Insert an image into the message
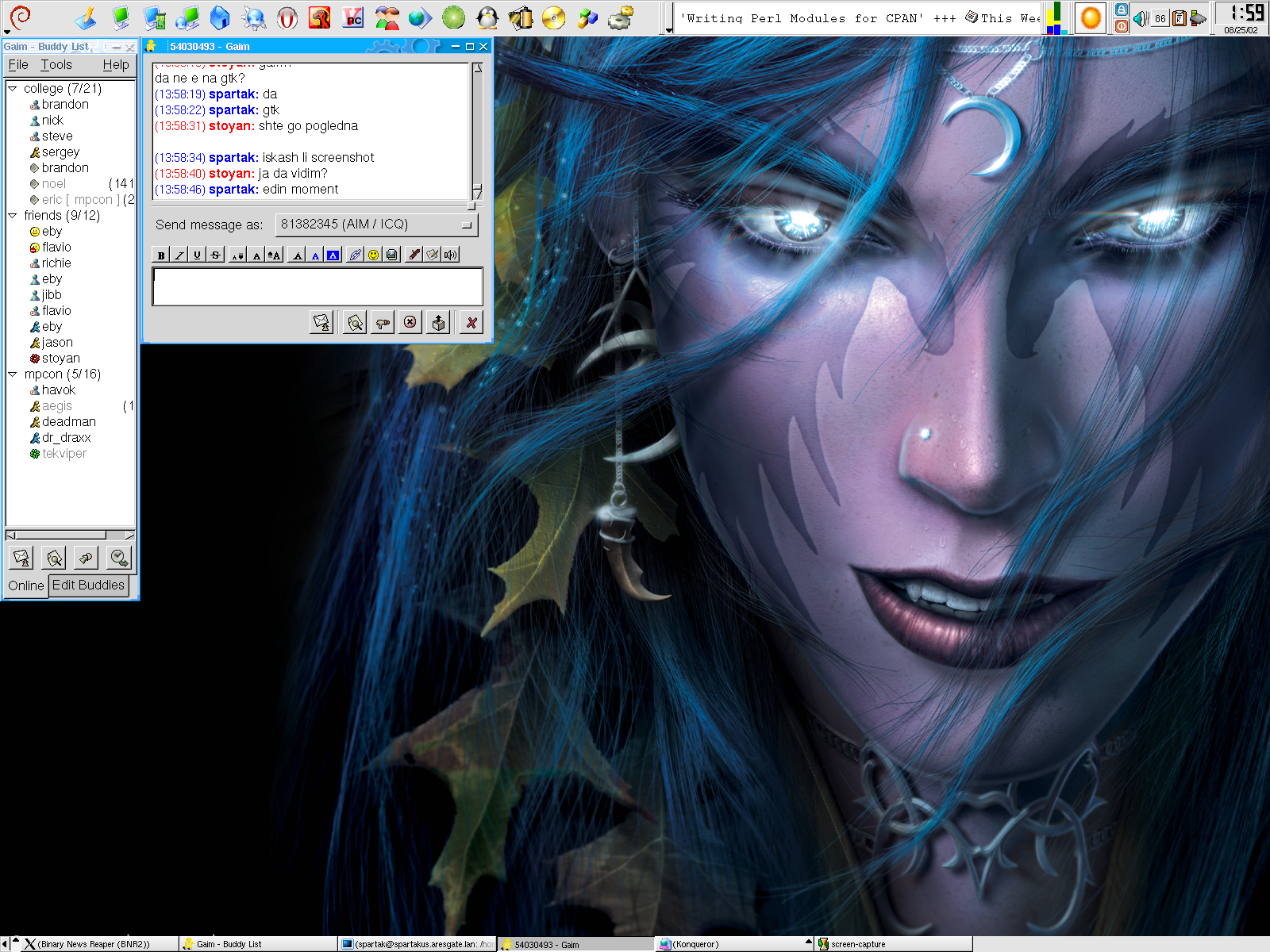This screenshot has width=1270, height=952. pos(391,255)
